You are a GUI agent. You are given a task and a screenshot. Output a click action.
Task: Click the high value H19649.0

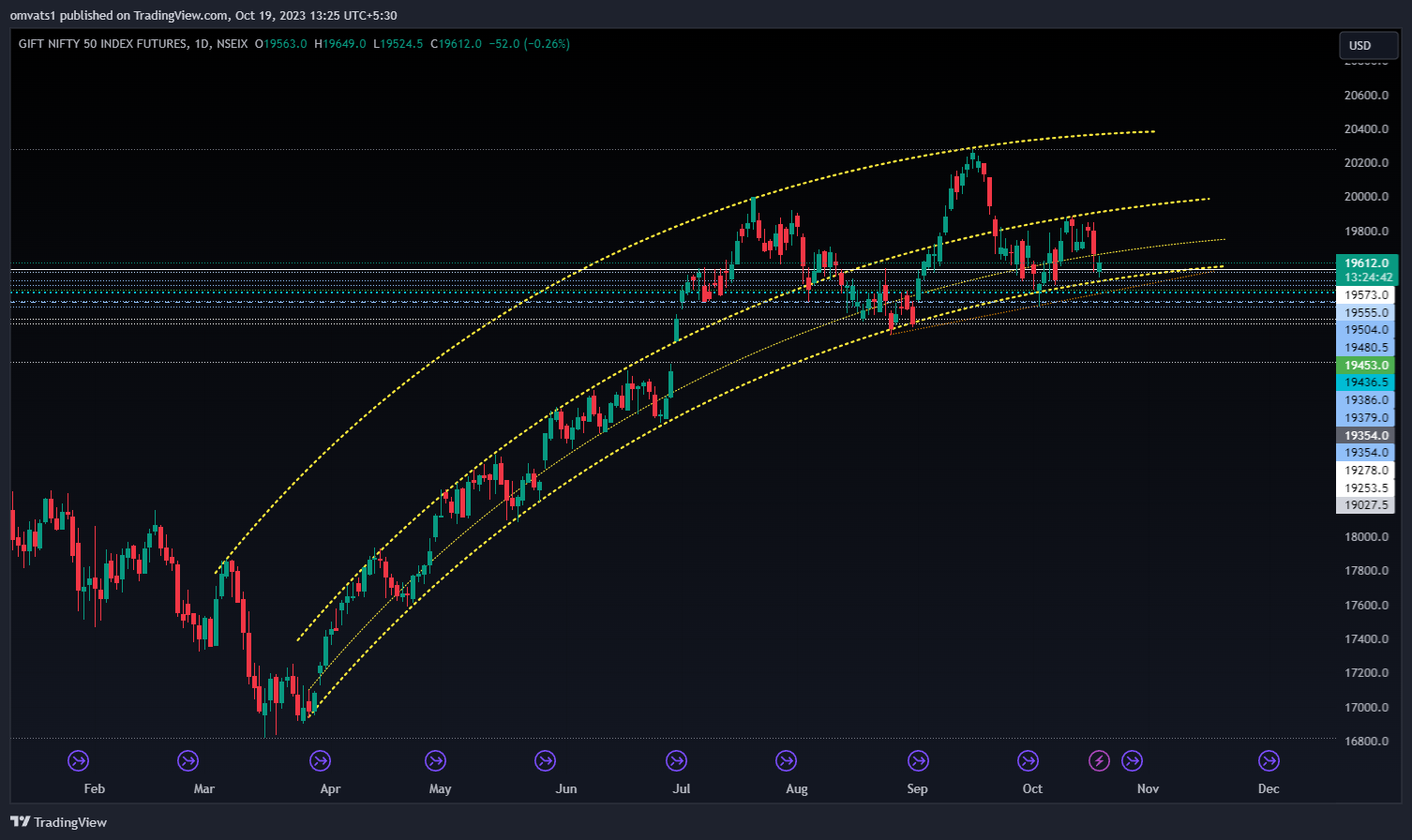click(x=340, y=44)
